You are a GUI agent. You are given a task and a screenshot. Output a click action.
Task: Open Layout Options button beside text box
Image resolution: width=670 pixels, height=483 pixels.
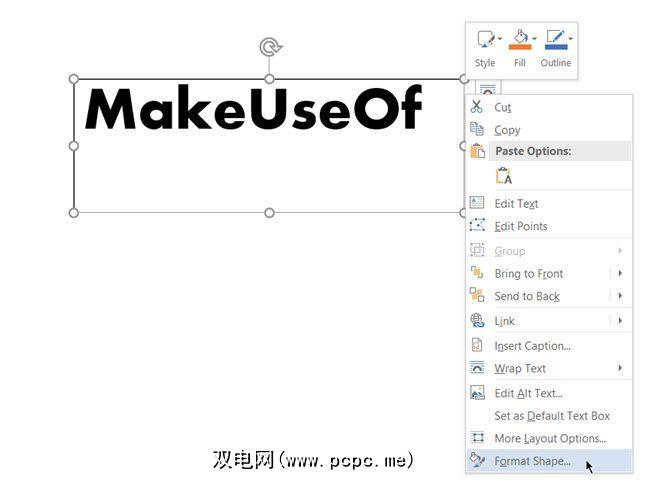point(488,89)
